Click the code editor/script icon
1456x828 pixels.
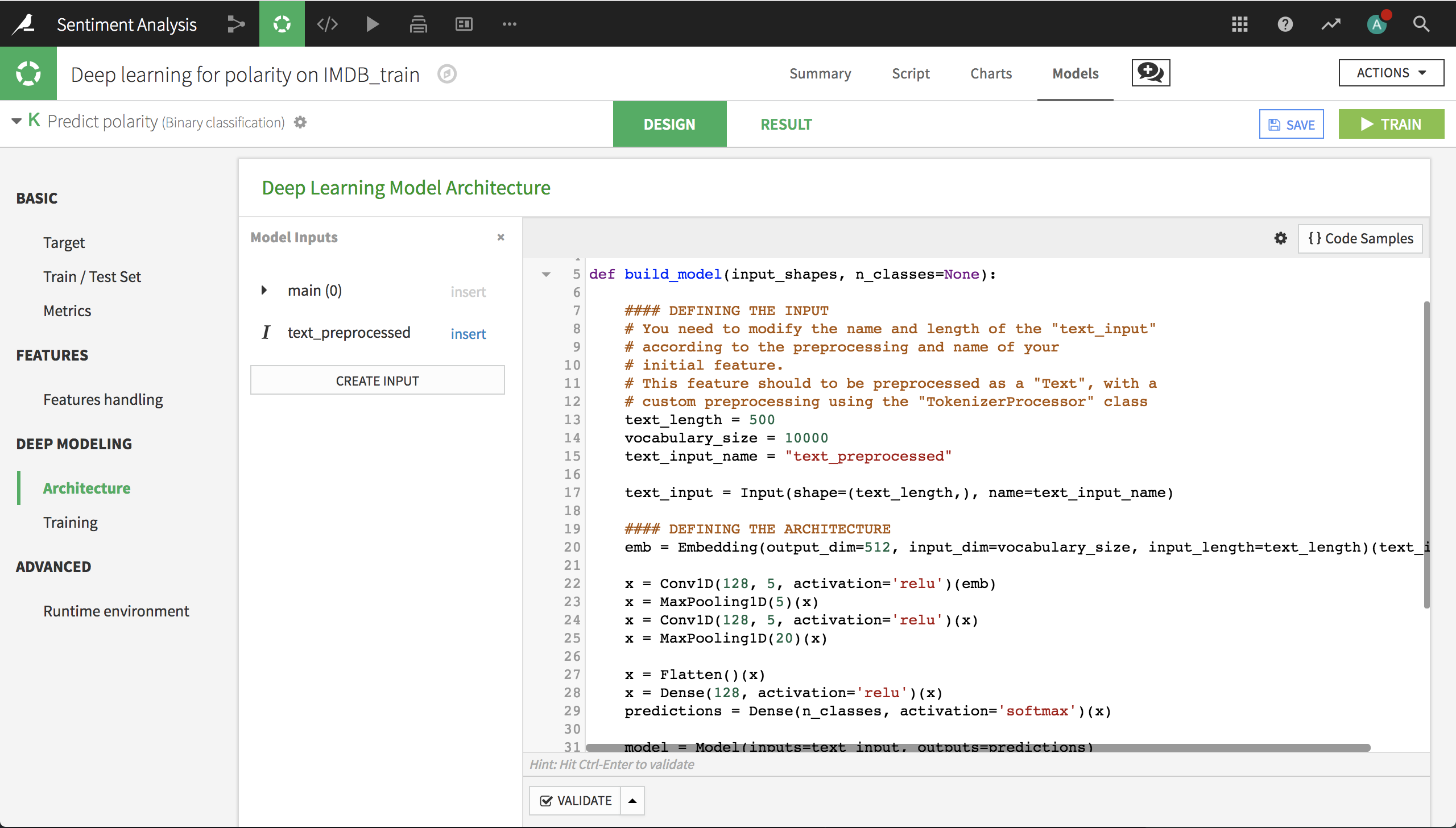point(326,24)
